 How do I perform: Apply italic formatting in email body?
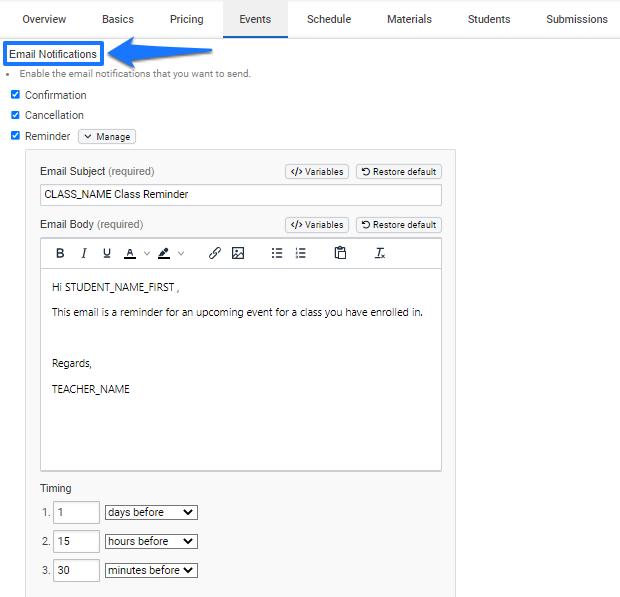(x=83, y=253)
